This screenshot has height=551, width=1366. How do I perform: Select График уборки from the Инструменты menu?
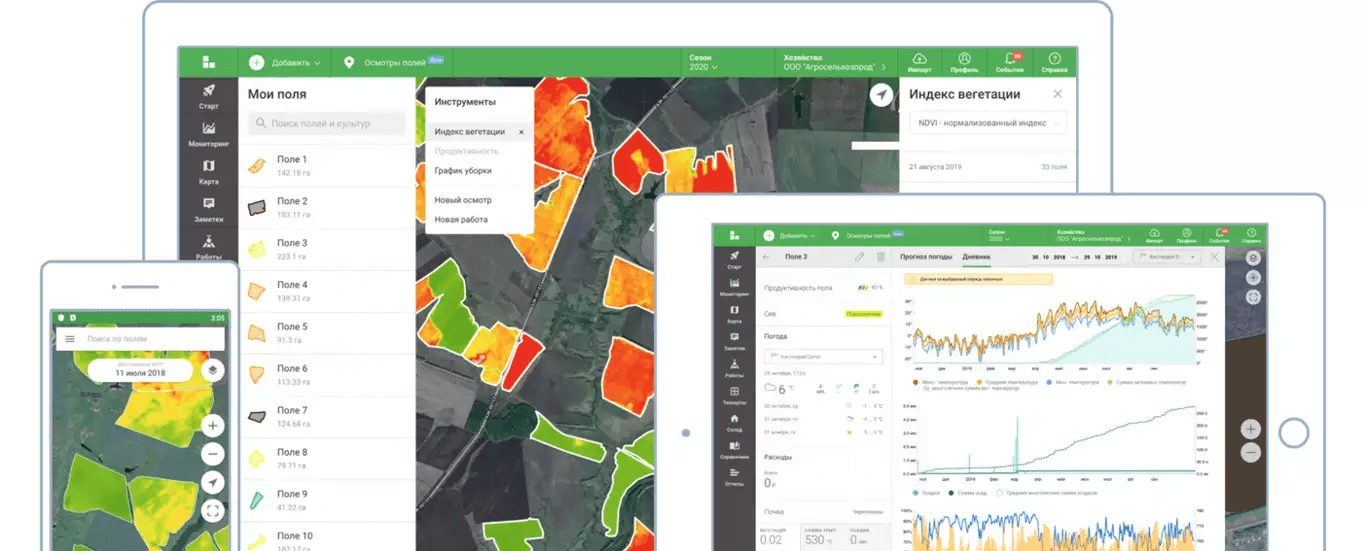click(463, 171)
